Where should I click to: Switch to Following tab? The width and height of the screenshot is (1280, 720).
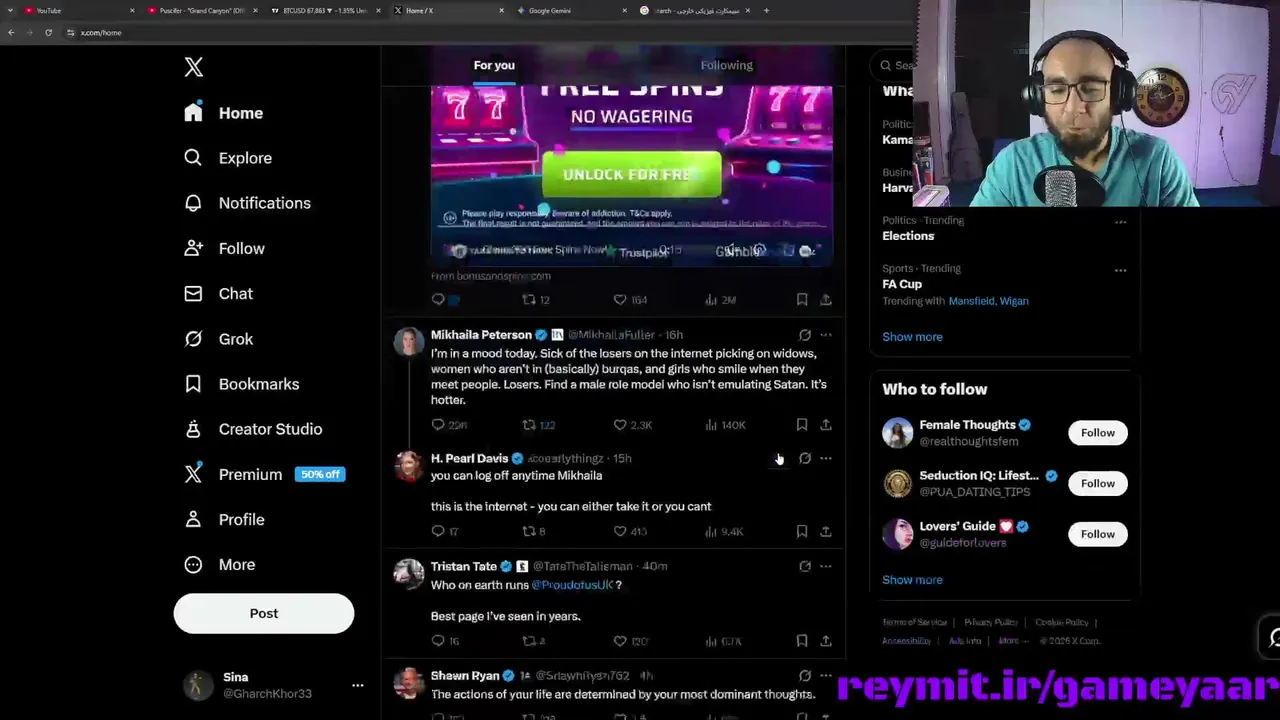(x=727, y=65)
